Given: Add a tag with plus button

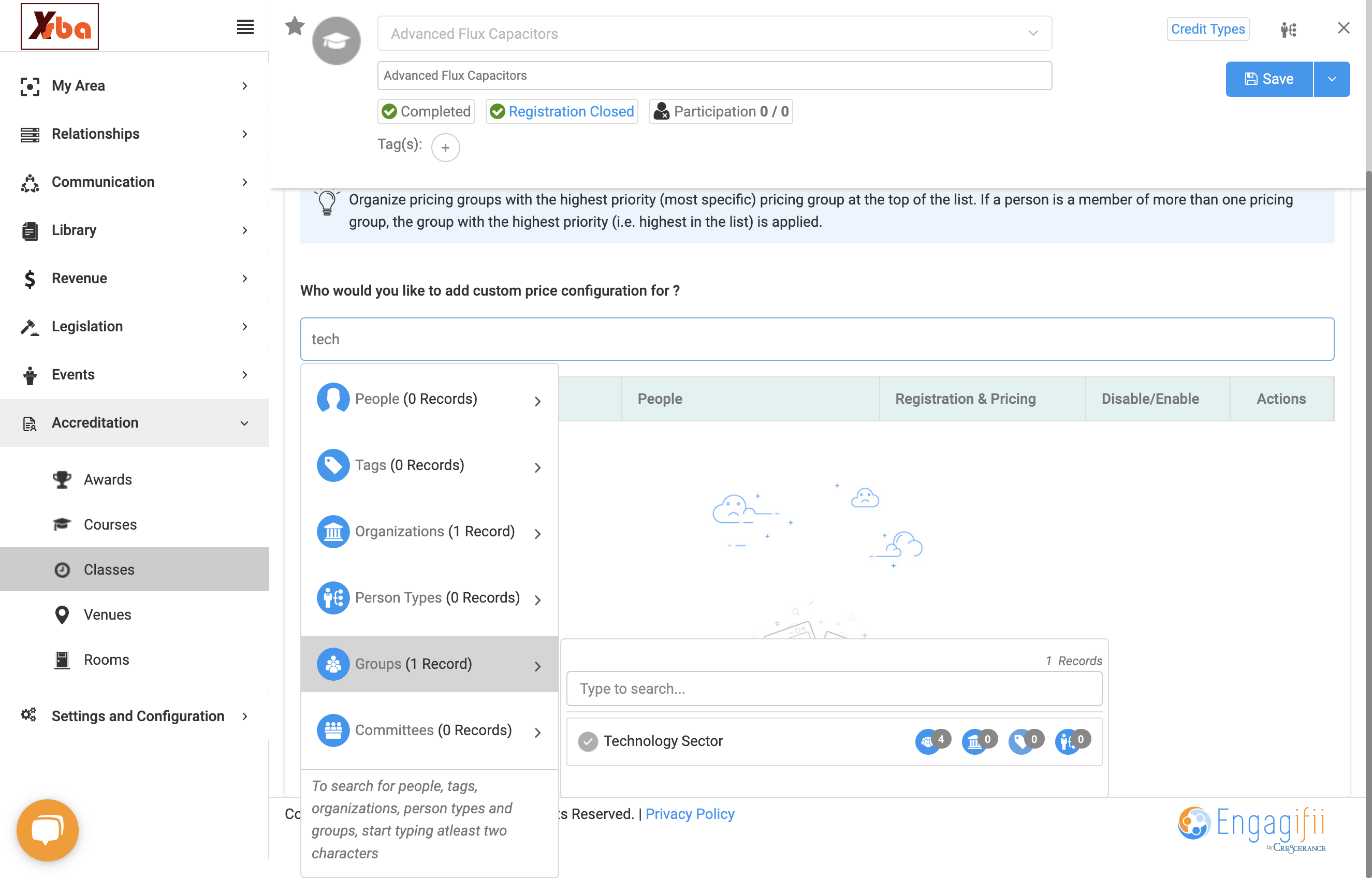Looking at the screenshot, I should (x=446, y=148).
